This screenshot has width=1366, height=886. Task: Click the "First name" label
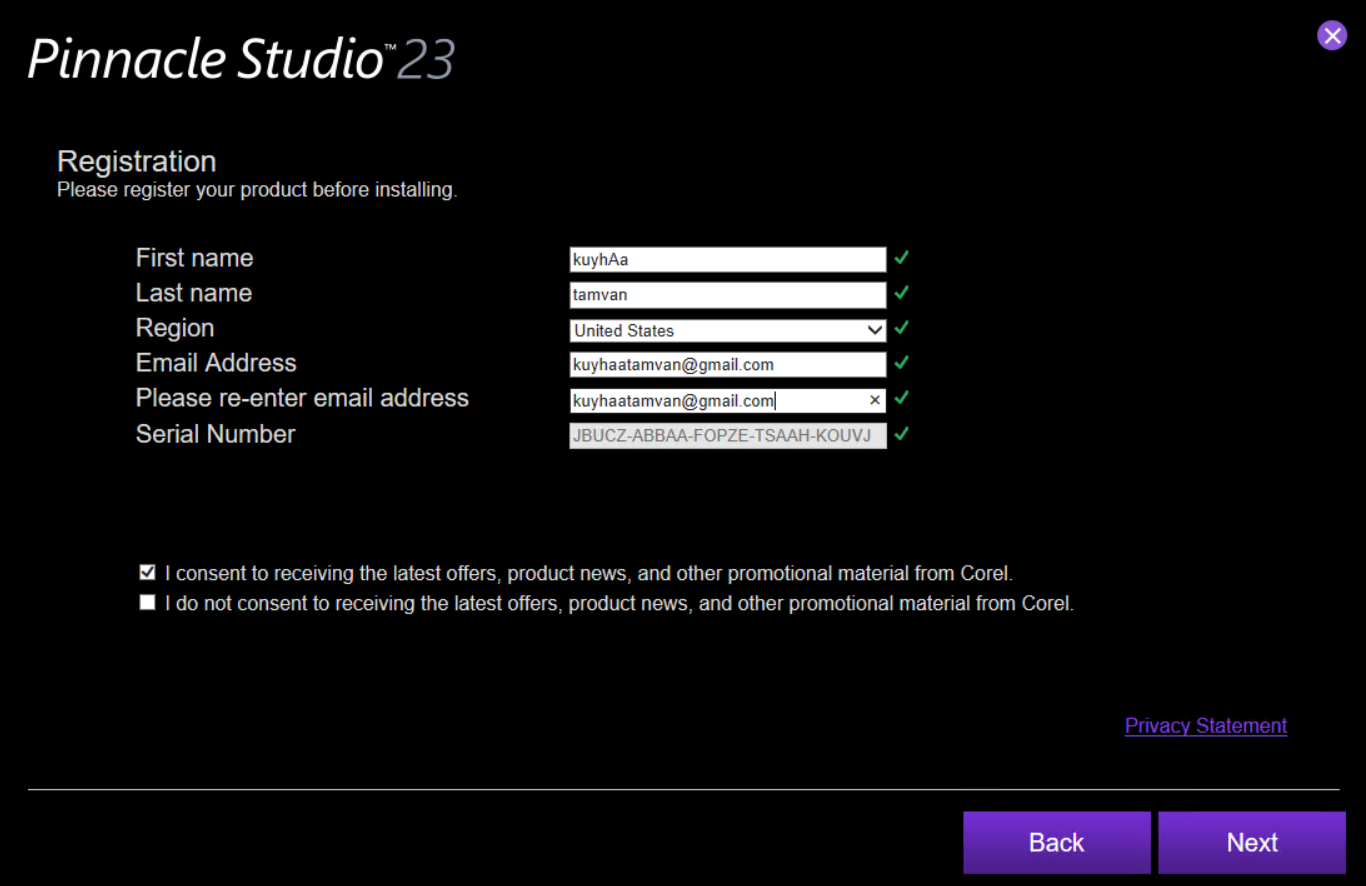point(195,258)
